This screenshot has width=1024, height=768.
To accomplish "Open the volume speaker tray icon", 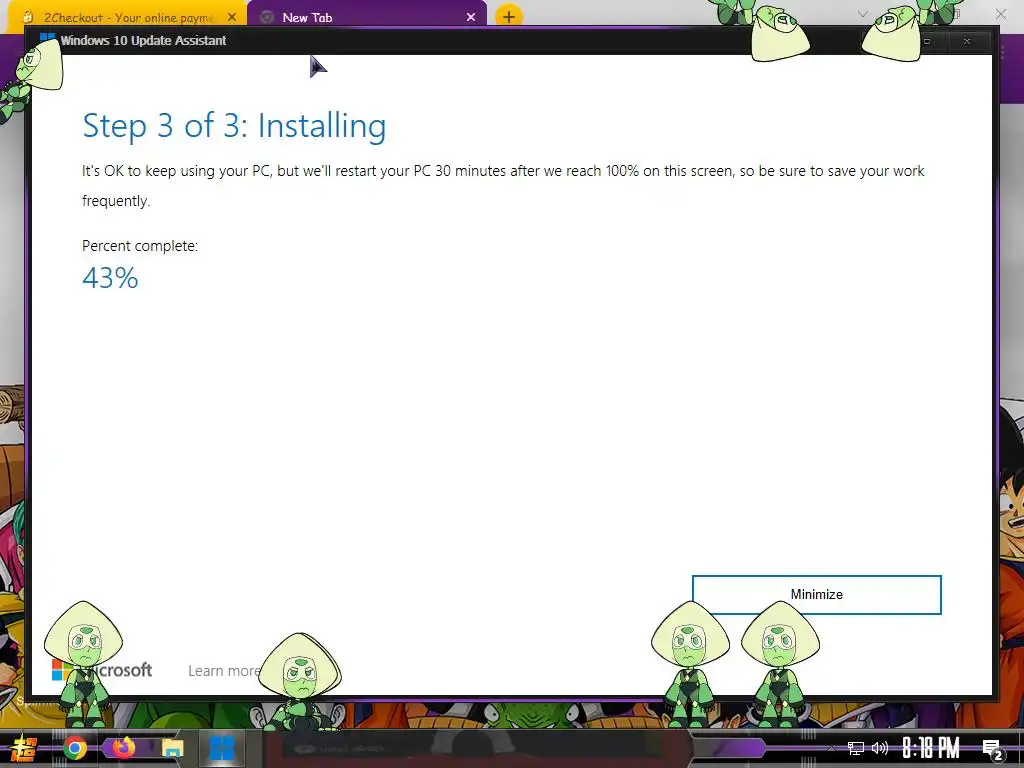I will tap(880, 748).
